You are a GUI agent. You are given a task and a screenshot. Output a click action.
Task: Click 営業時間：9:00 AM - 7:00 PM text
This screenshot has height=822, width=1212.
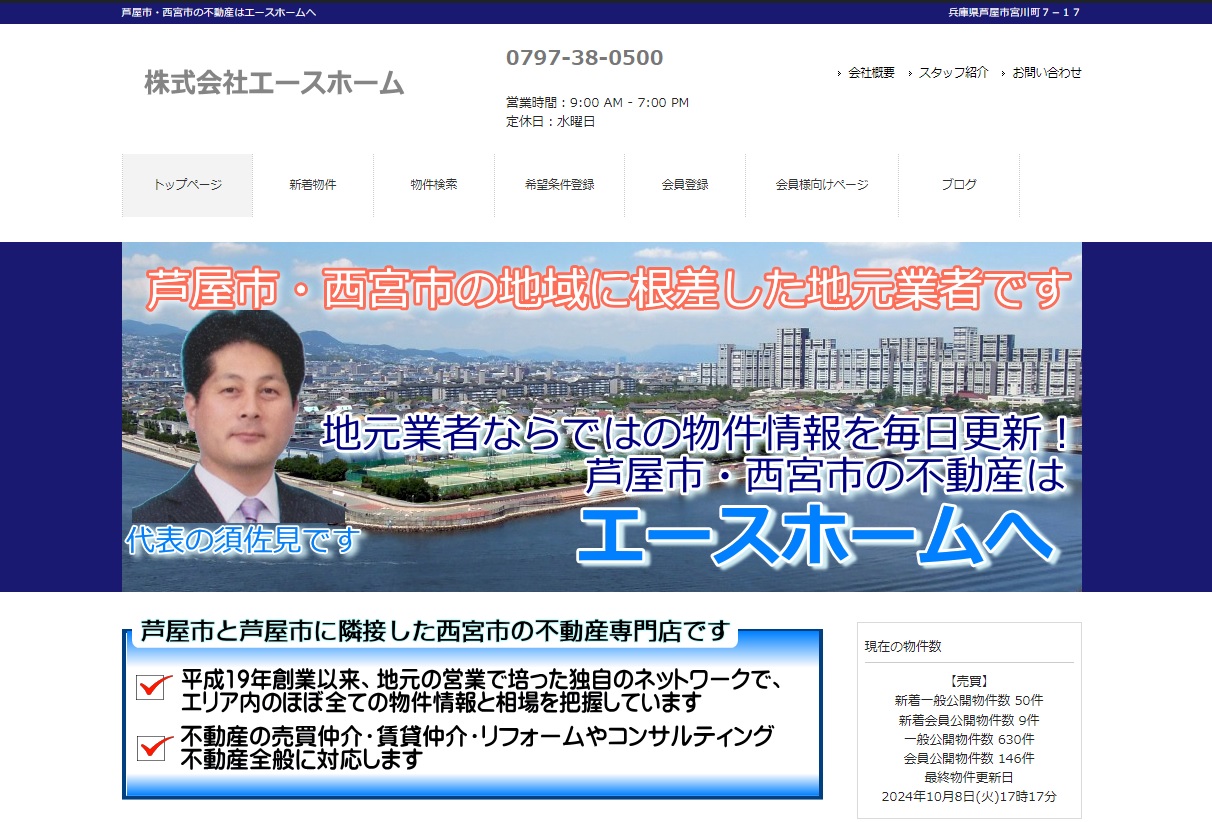(x=597, y=102)
